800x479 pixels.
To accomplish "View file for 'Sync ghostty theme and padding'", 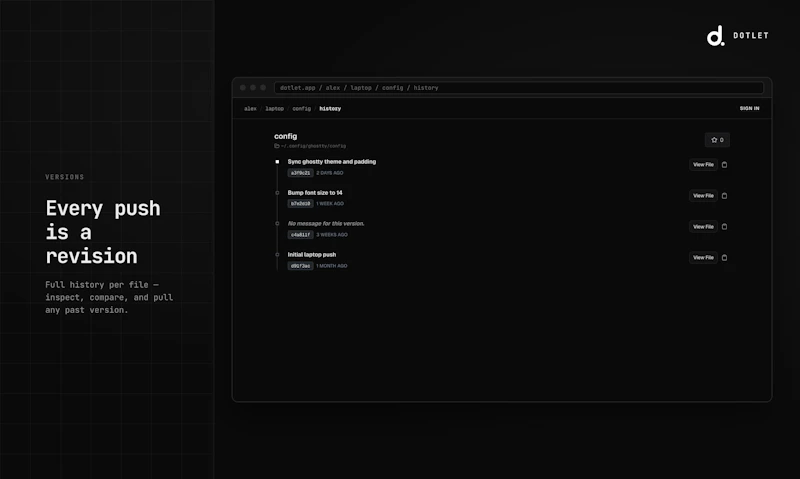I will (703, 165).
